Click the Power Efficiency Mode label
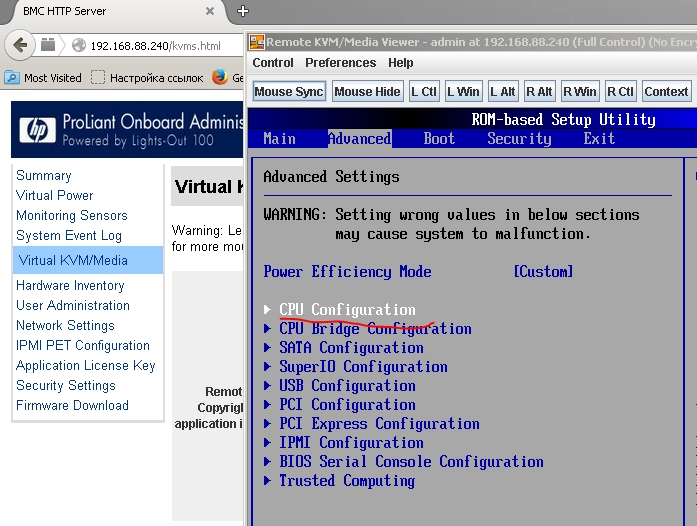The image size is (697, 526). [x=347, y=272]
